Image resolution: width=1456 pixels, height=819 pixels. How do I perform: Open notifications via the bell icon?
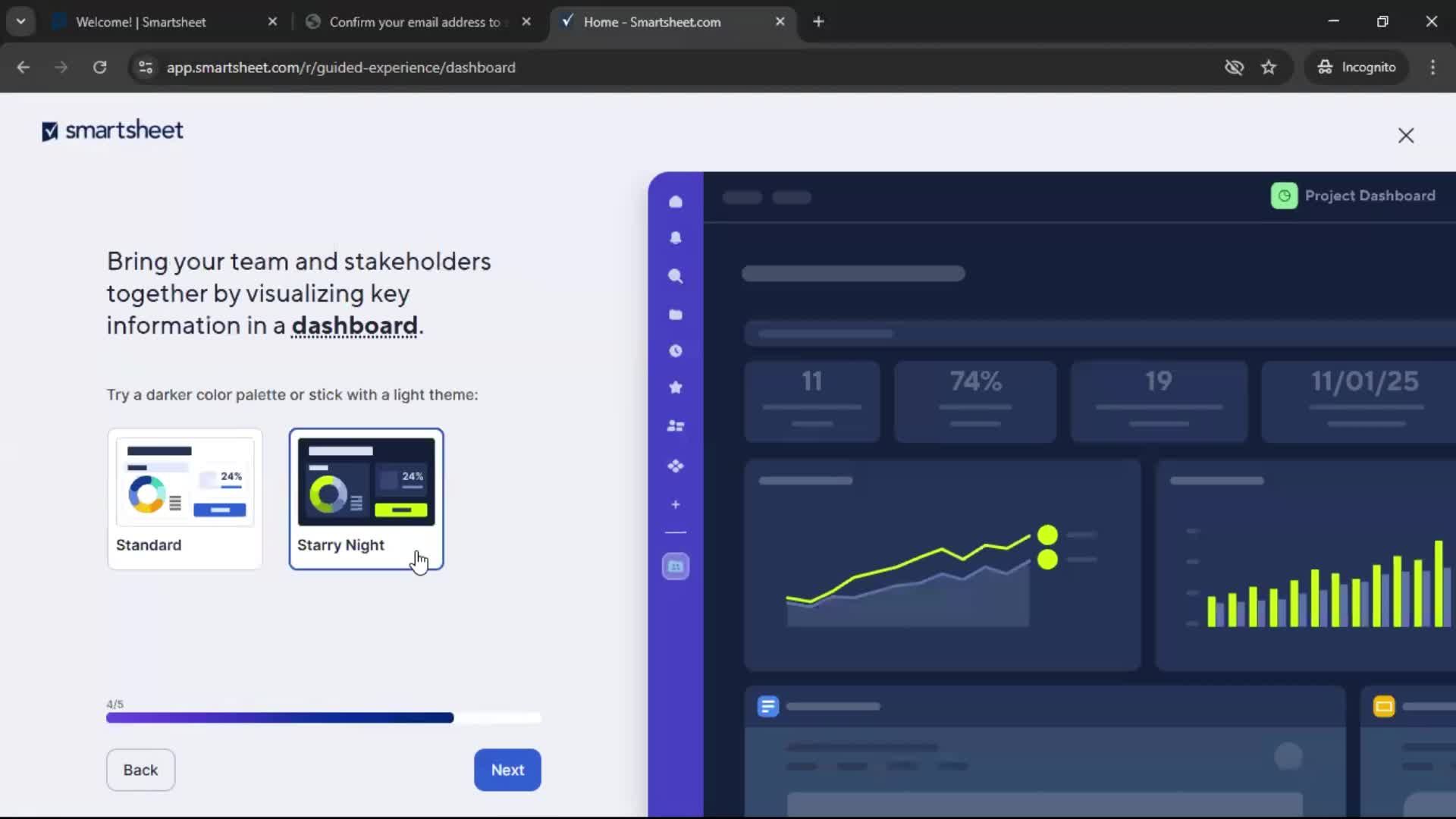pos(676,238)
